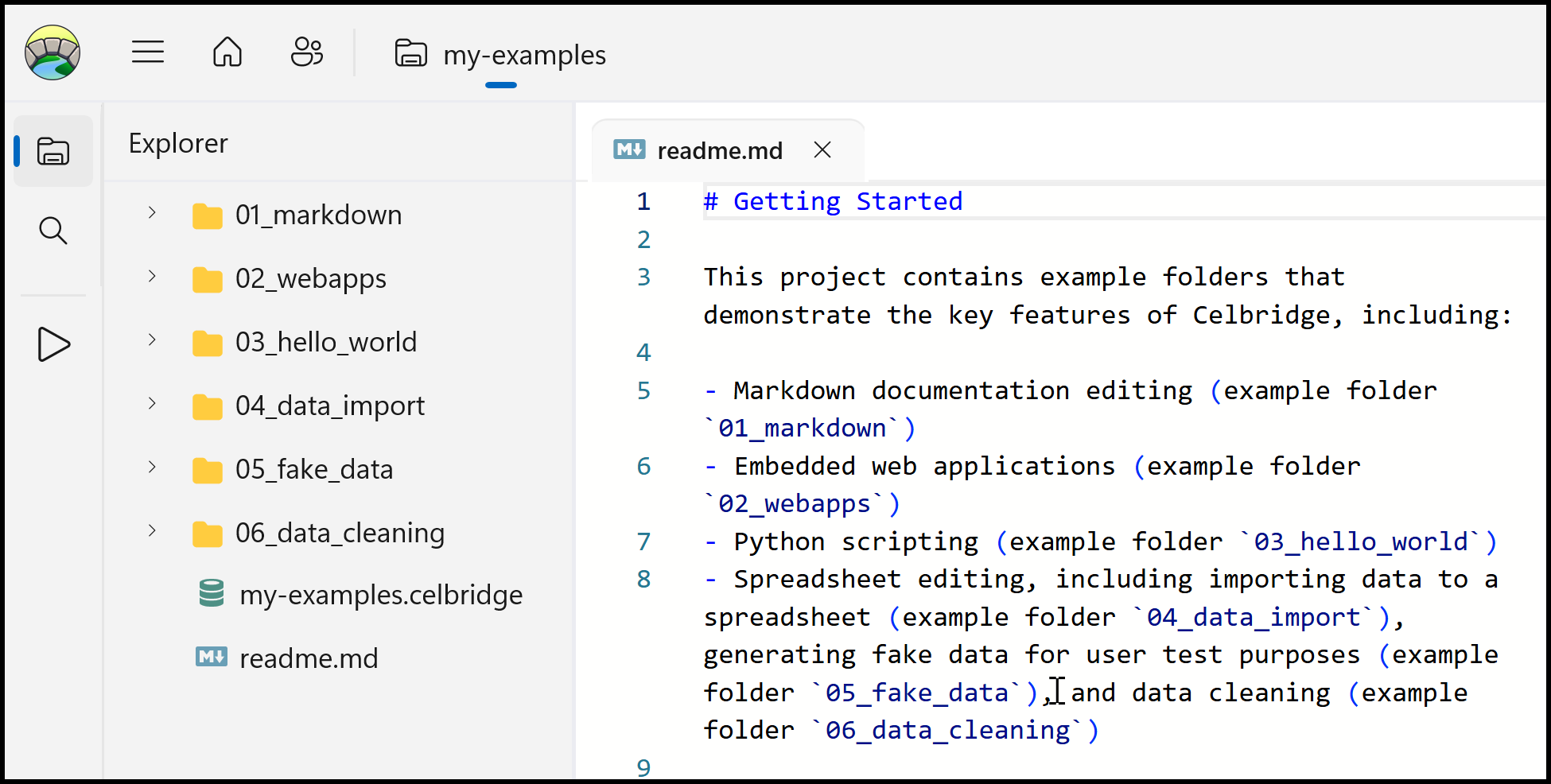Click the 02_webapps folder icon
The image size is (1551, 784).
click(x=208, y=279)
